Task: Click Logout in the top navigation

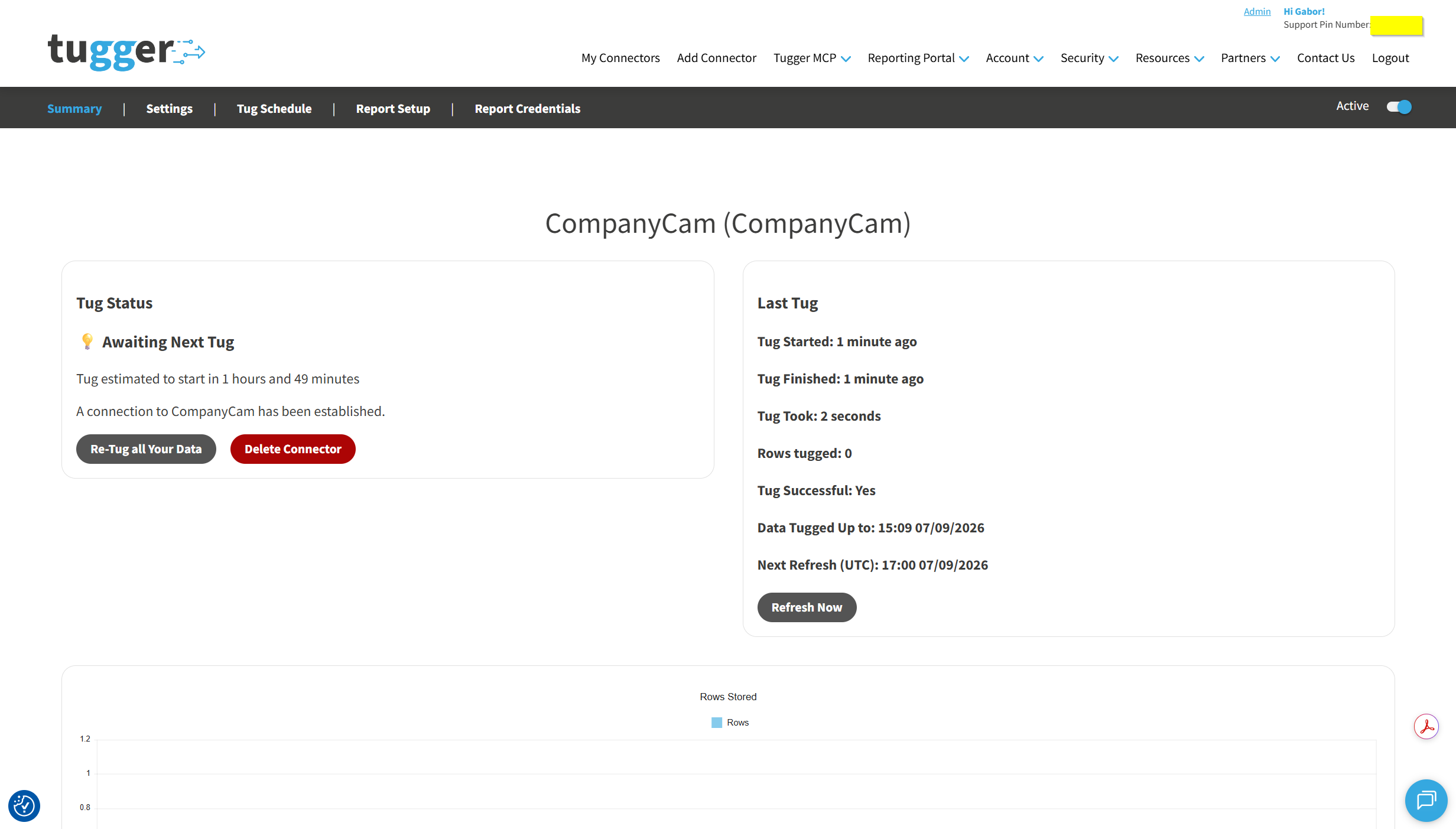Action: click(1390, 58)
